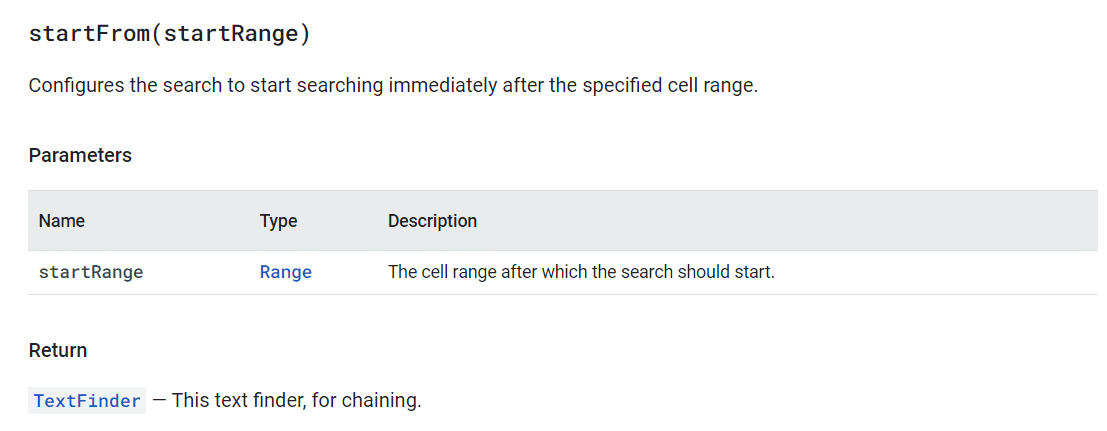Click the Type column header
This screenshot has width=1107, height=431.
click(x=278, y=221)
